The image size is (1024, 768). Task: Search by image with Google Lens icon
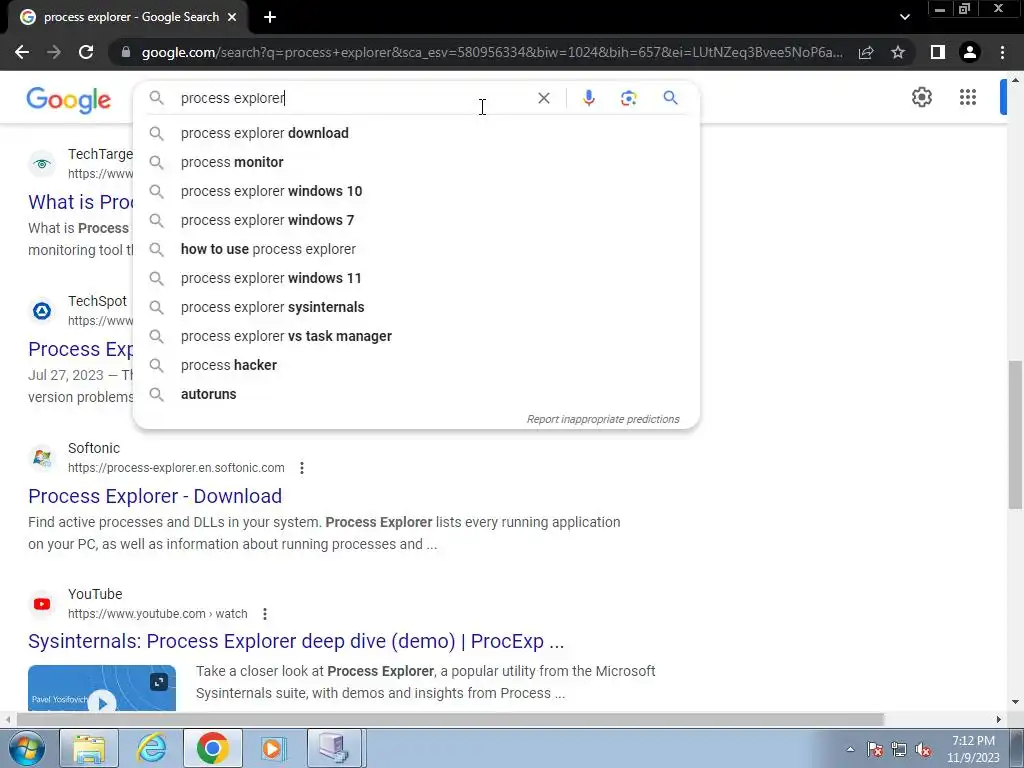point(628,98)
